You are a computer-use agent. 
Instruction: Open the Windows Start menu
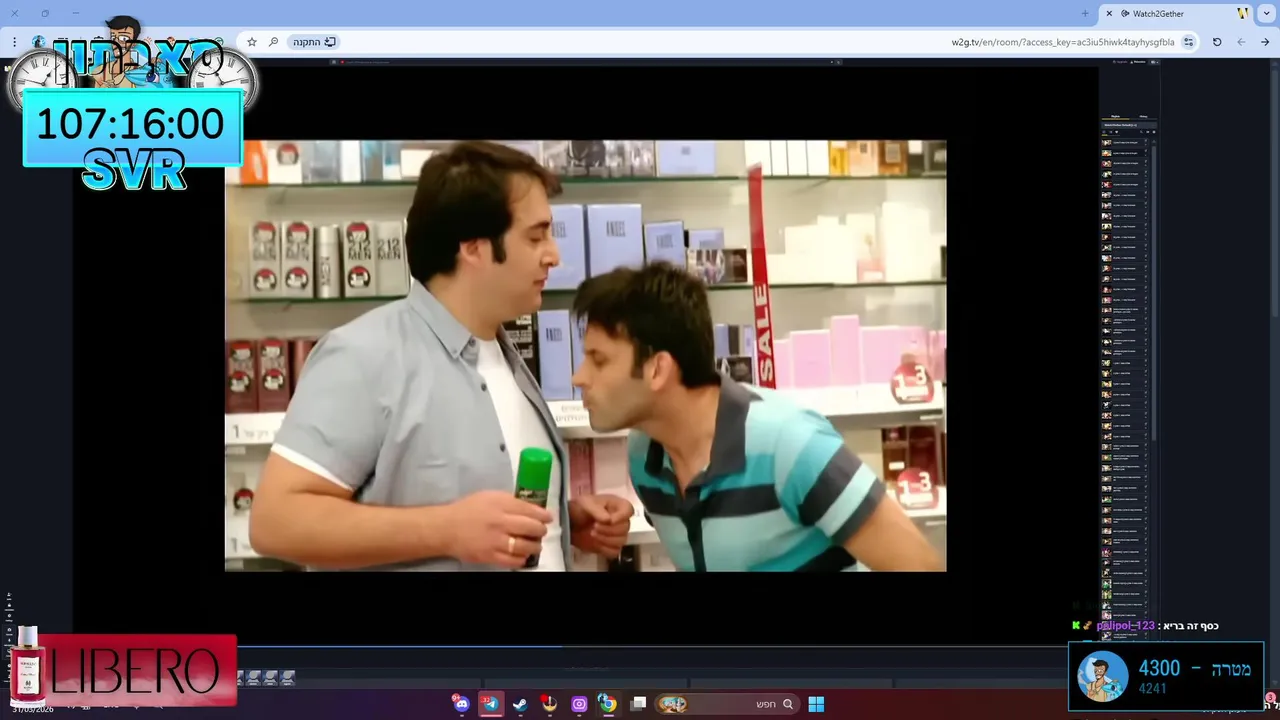[x=816, y=704]
